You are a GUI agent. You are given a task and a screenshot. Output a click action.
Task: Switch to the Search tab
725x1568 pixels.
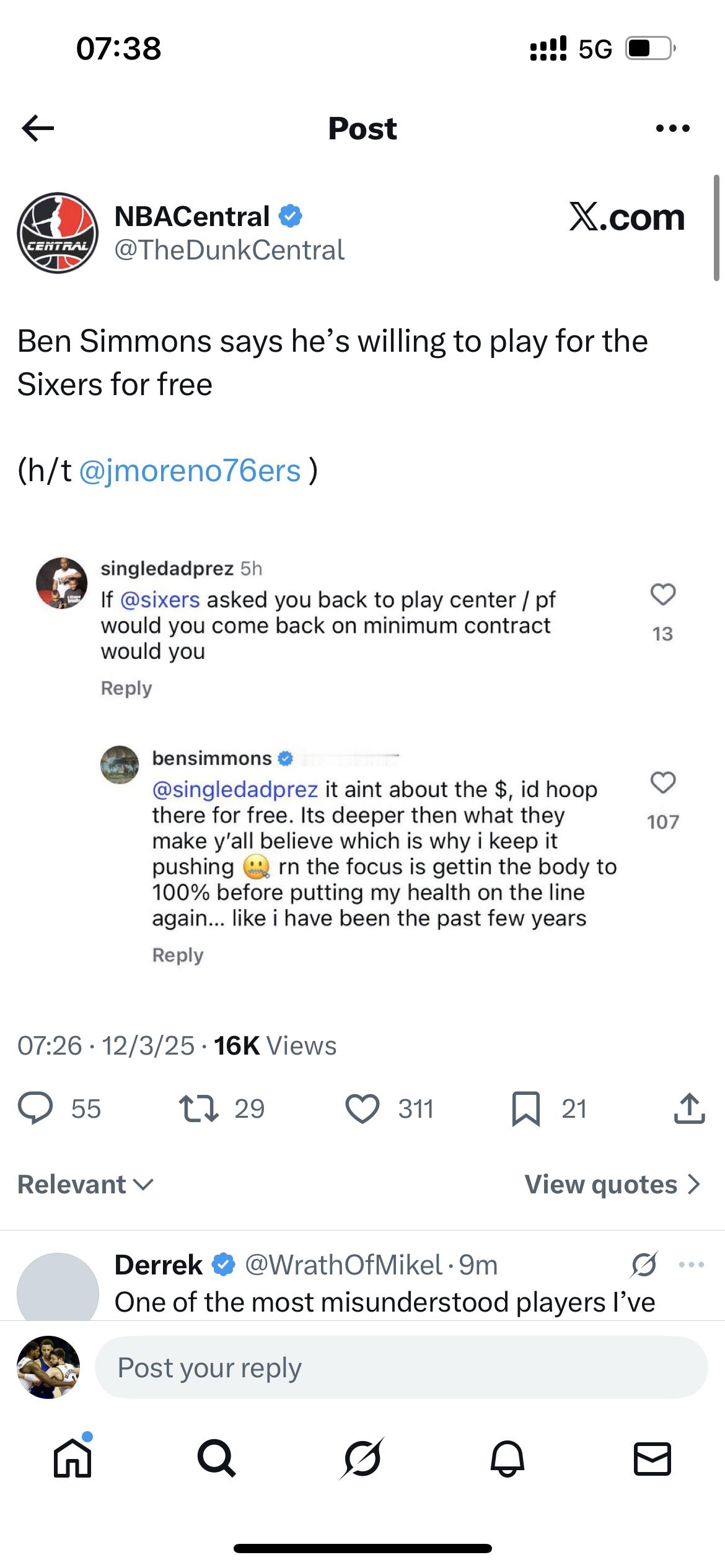coord(216,1458)
